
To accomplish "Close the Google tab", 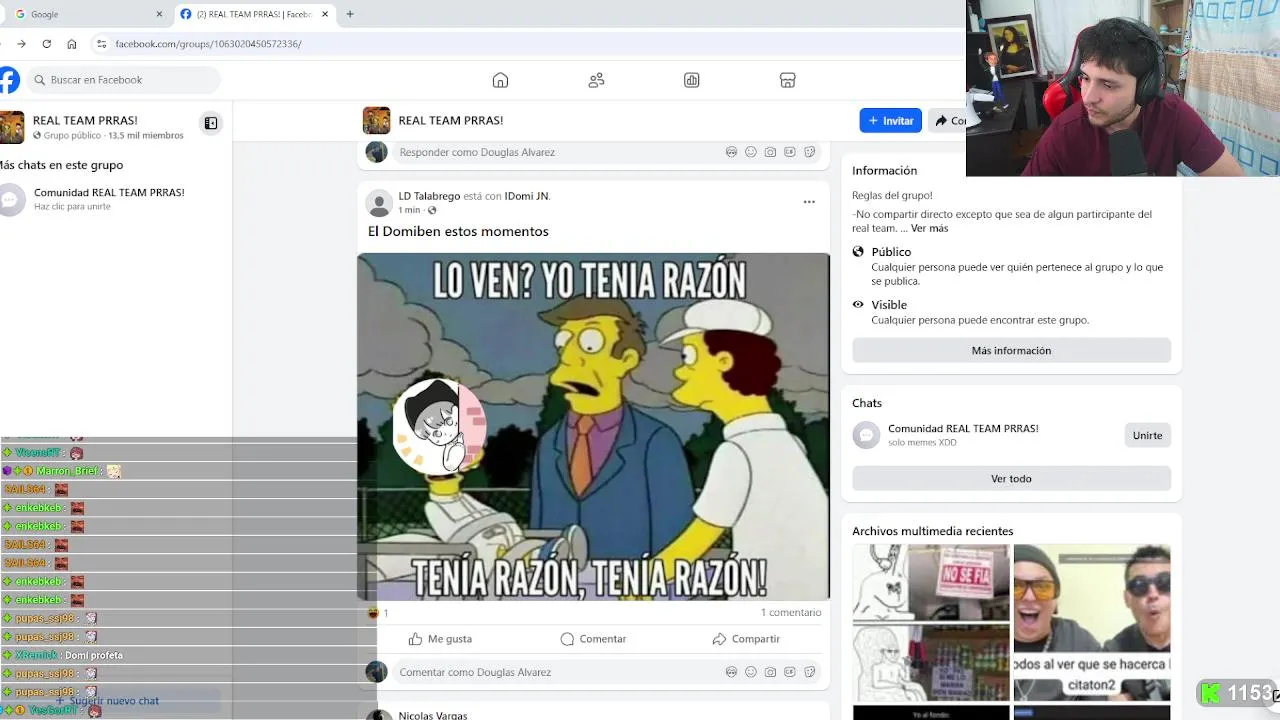I will tap(159, 14).
